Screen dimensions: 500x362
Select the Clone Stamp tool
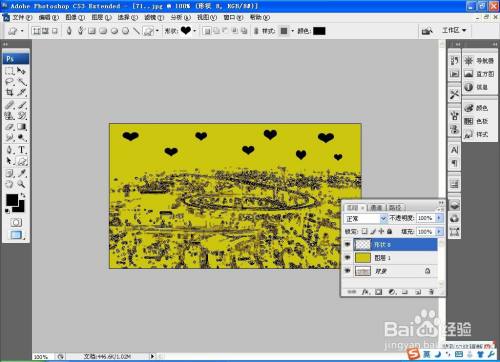[x=9, y=116]
